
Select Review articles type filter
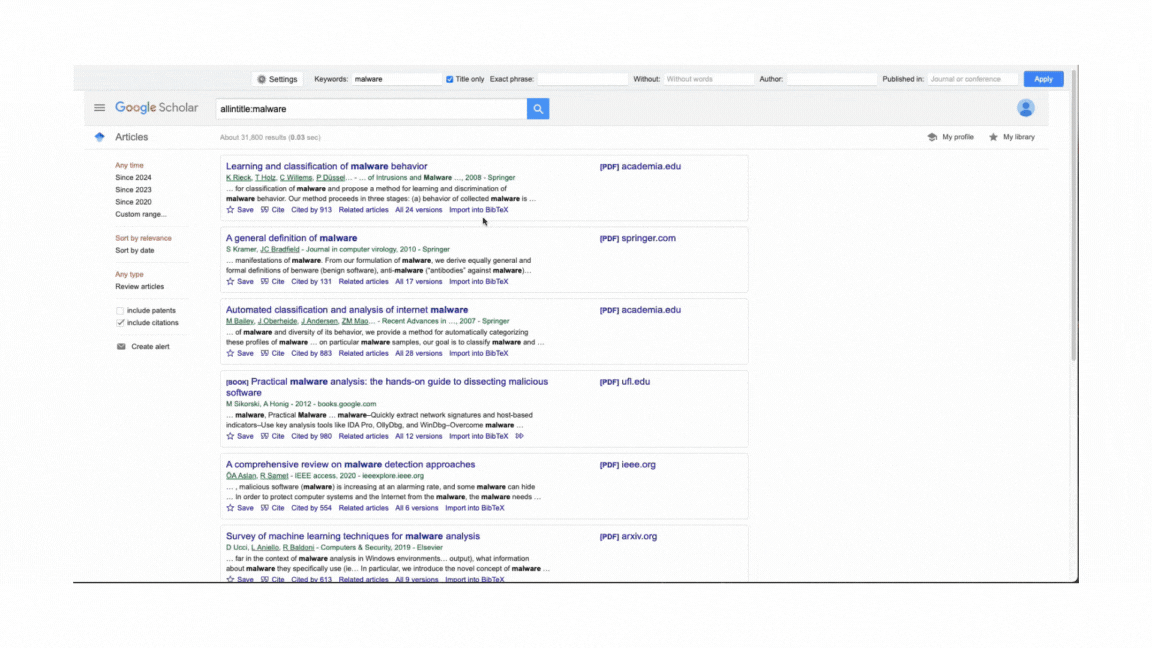tap(140, 287)
